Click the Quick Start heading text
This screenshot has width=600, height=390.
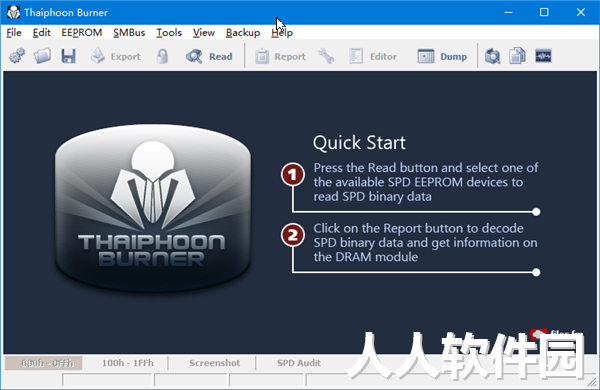359,143
